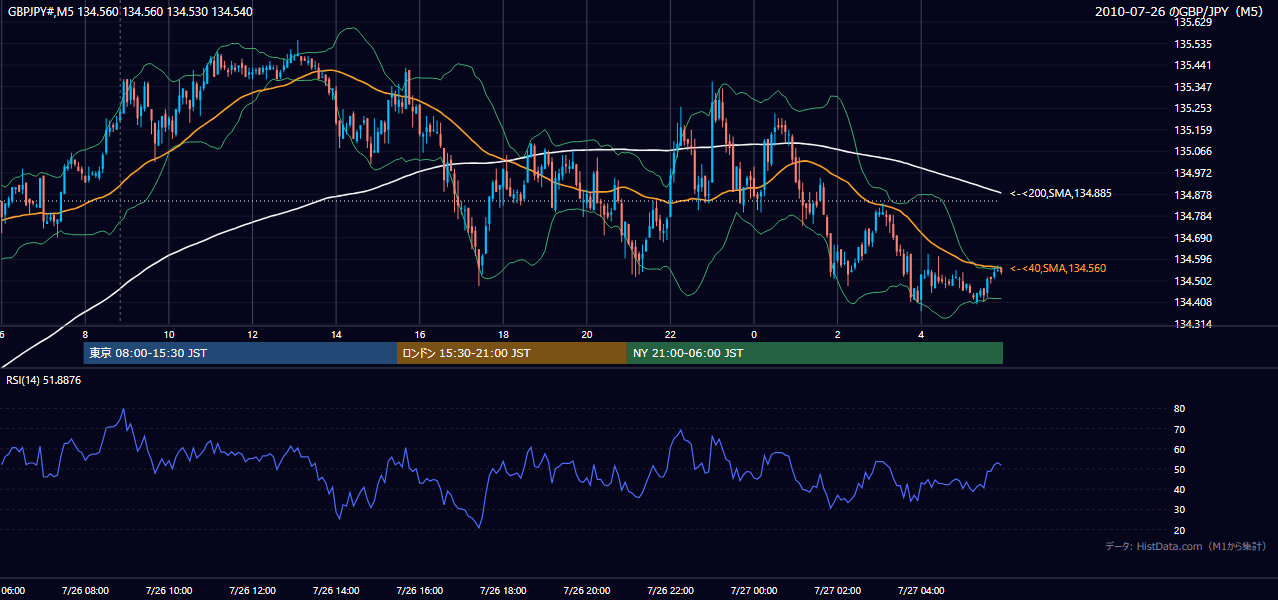Screen dimensions: 1278x600
Task: Click the RSI scale value 40
Action: click(1180, 489)
